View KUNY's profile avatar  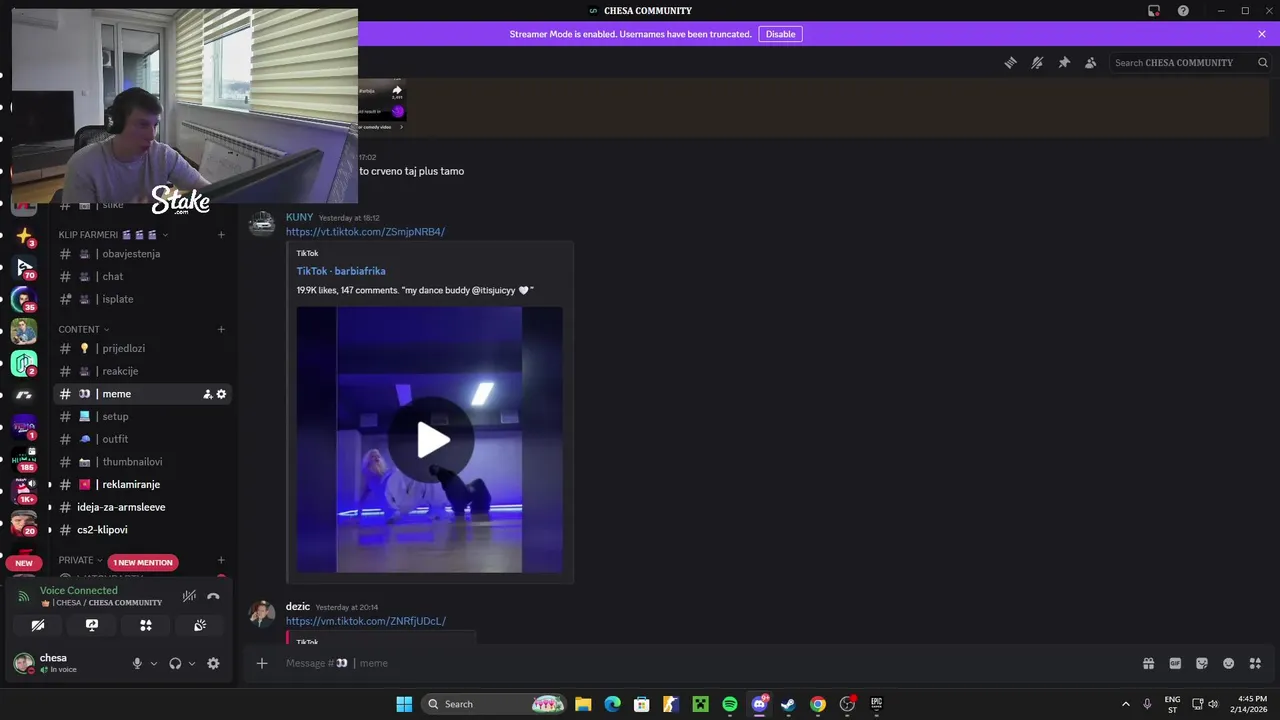(262, 224)
